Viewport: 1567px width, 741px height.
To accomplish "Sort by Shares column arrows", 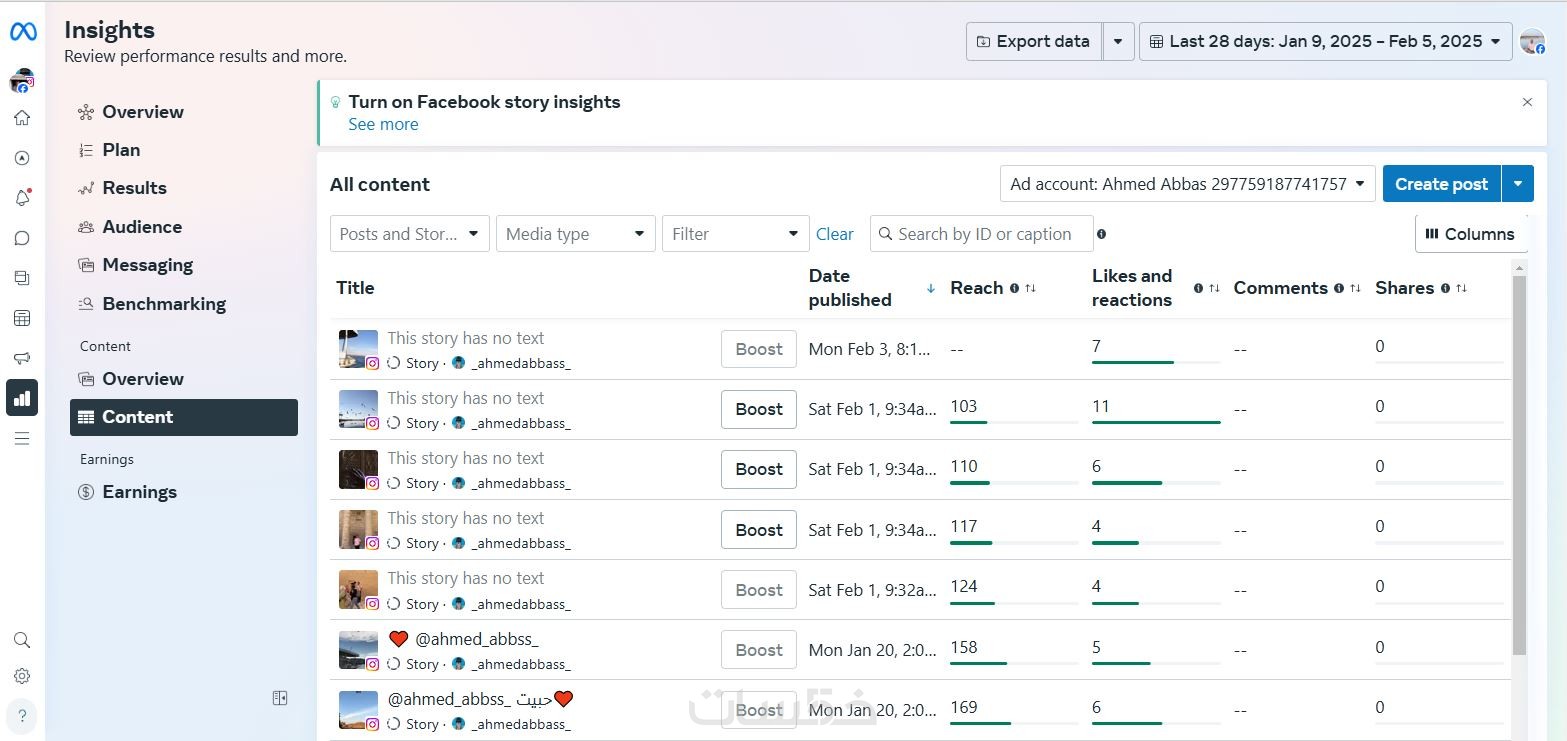I will pyautogui.click(x=1461, y=288).
